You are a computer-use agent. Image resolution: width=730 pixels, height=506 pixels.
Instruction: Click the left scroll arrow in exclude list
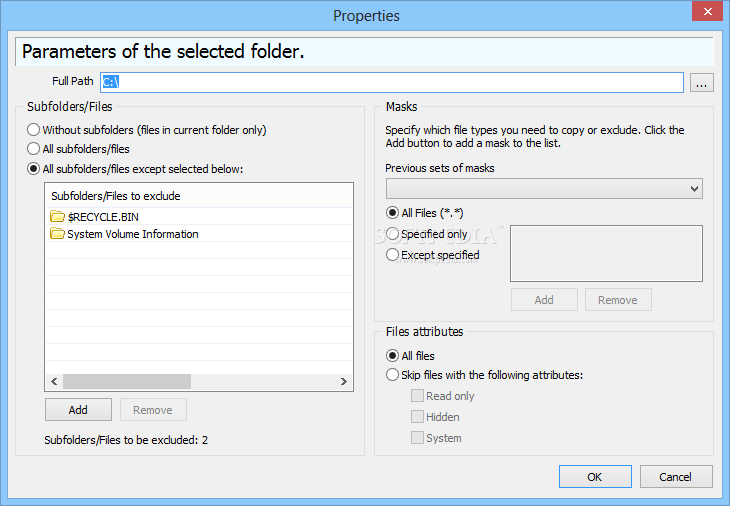[54, 382]
